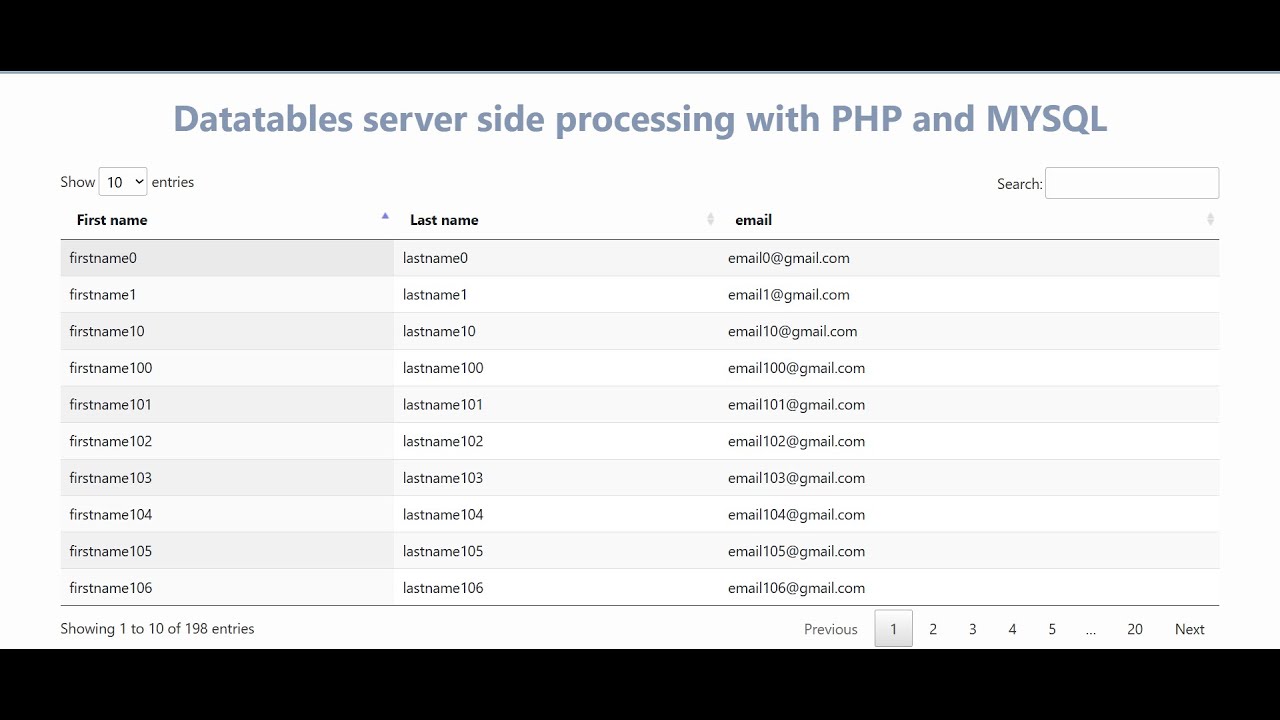Select the firstname106 row cell
The image size is (1280, 720).
[x=111, y=588]
